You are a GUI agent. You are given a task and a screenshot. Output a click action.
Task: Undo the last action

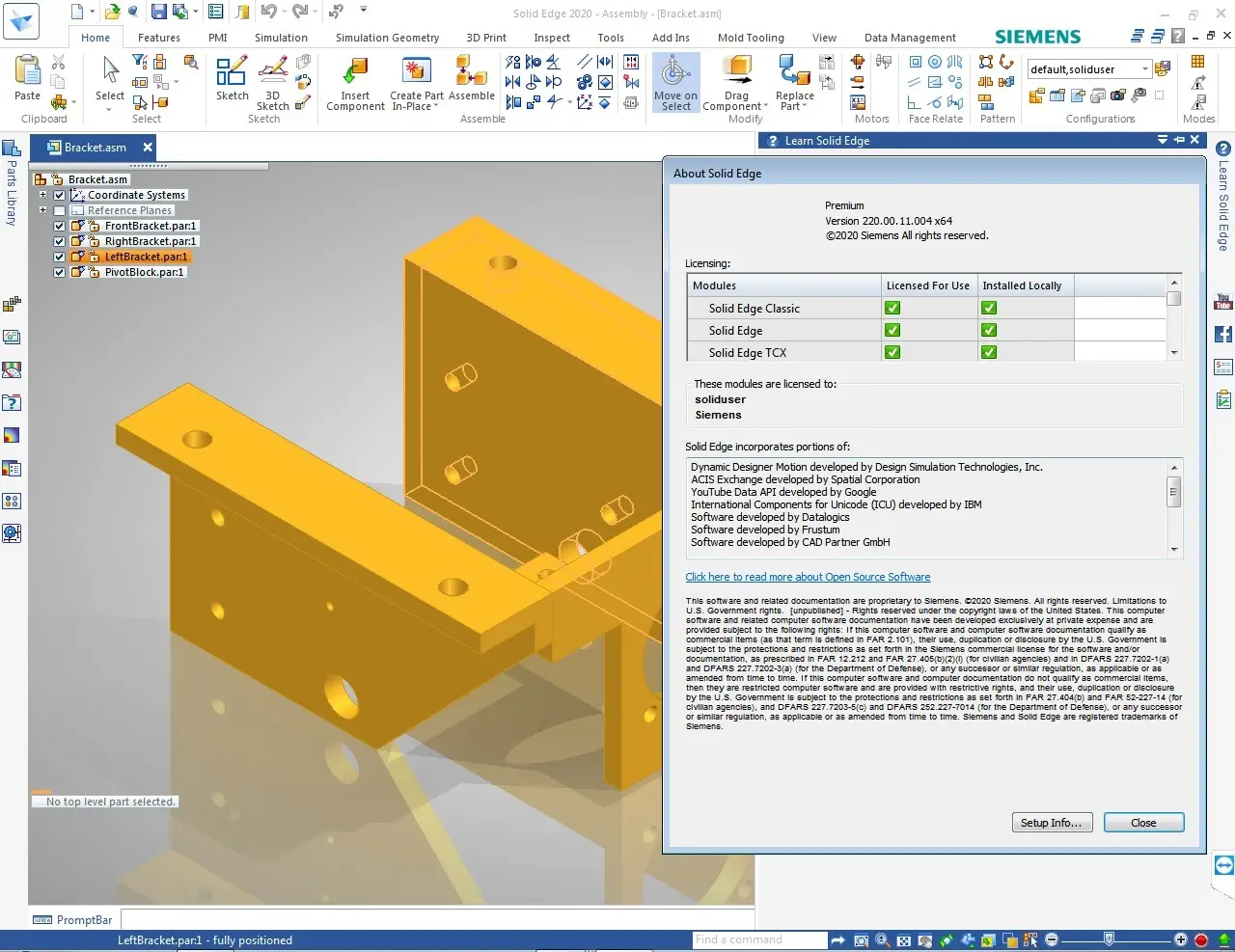click(268, 12)
